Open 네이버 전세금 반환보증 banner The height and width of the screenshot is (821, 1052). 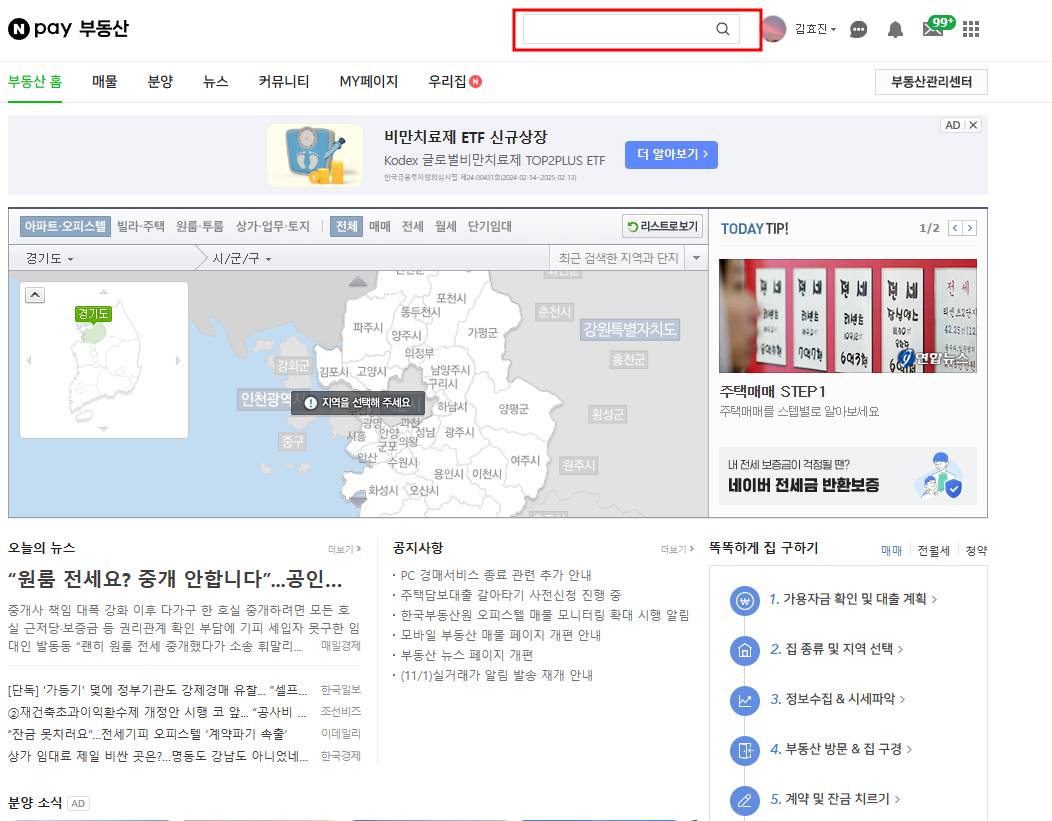pyautogui.click(x=847, y=476)
